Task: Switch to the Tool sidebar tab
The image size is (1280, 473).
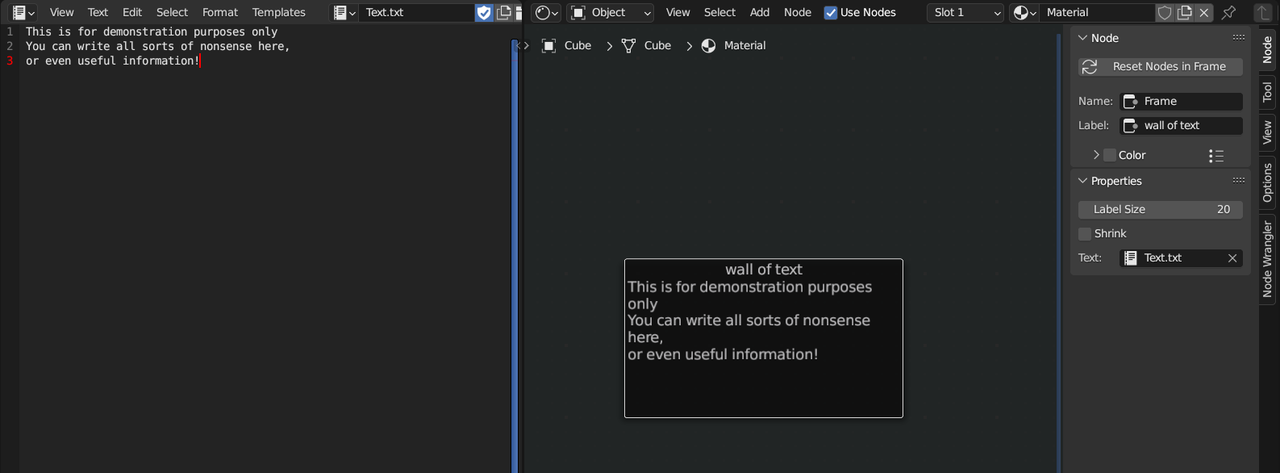Action: 1268,93
